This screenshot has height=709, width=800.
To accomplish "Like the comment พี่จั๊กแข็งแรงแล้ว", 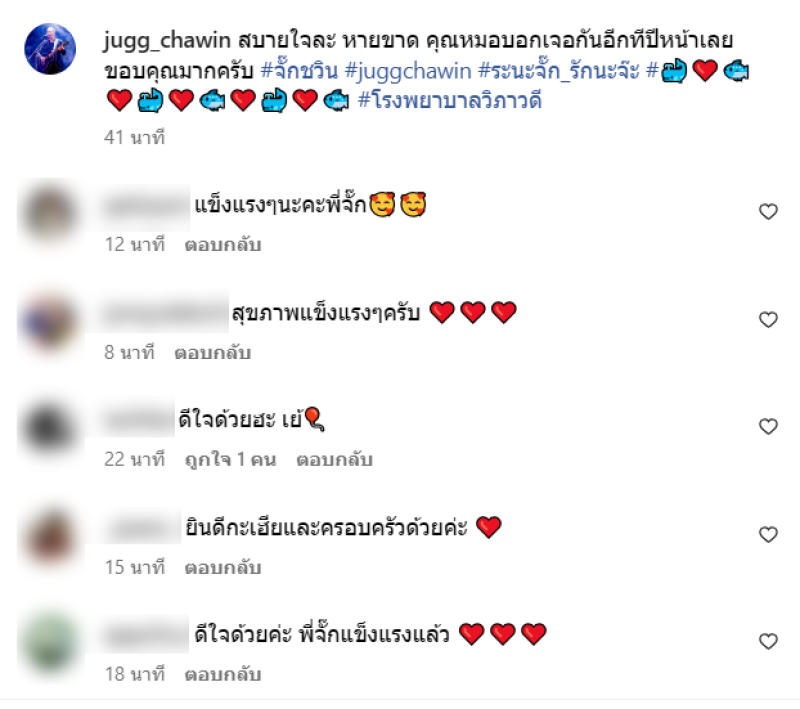I will (x=768, y=641).
